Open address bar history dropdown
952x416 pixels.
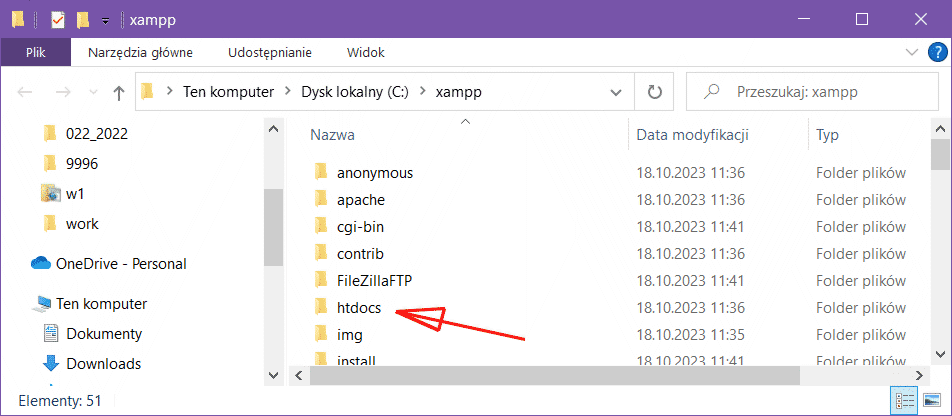click(616, 92)
